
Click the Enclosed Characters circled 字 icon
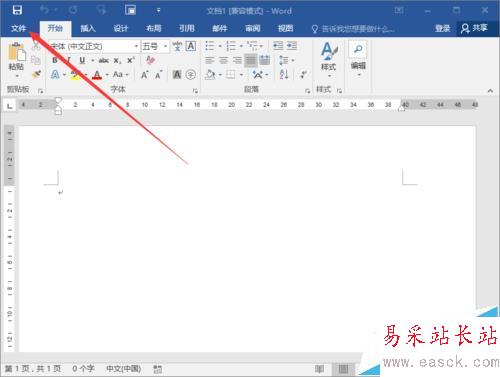[x=191, y=75]
